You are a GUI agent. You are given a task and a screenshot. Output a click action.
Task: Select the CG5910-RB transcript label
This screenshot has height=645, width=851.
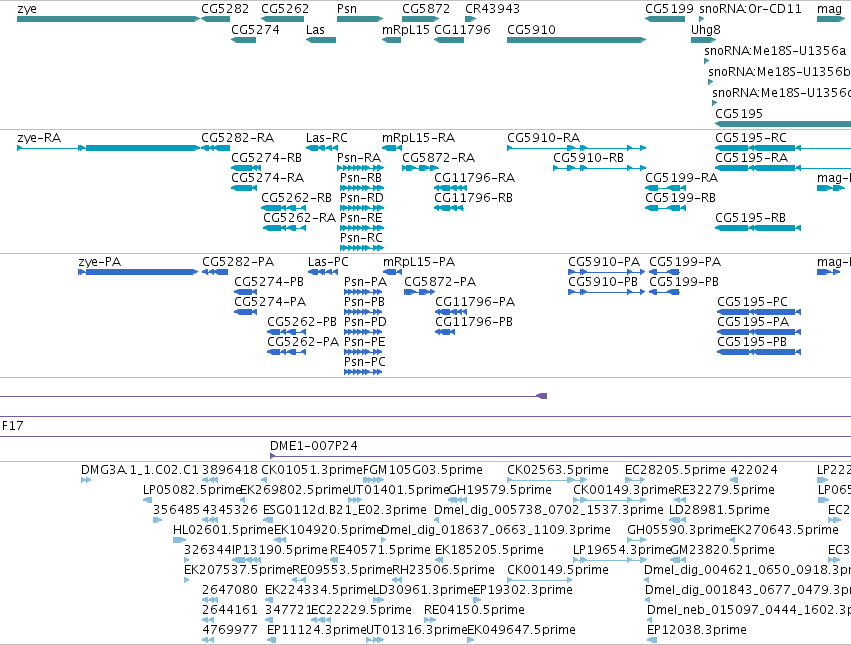point(588,158)
